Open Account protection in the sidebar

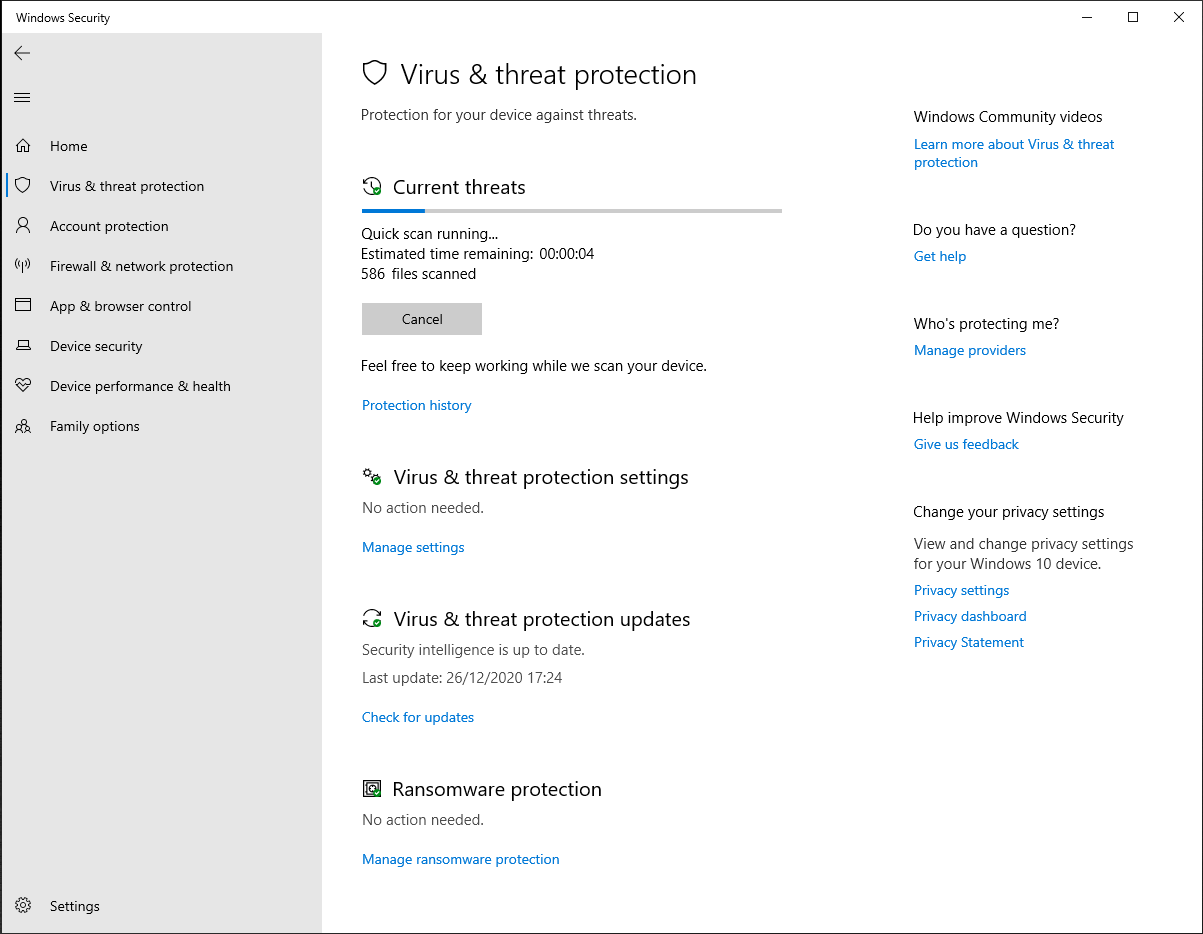(x=109, y=226)
